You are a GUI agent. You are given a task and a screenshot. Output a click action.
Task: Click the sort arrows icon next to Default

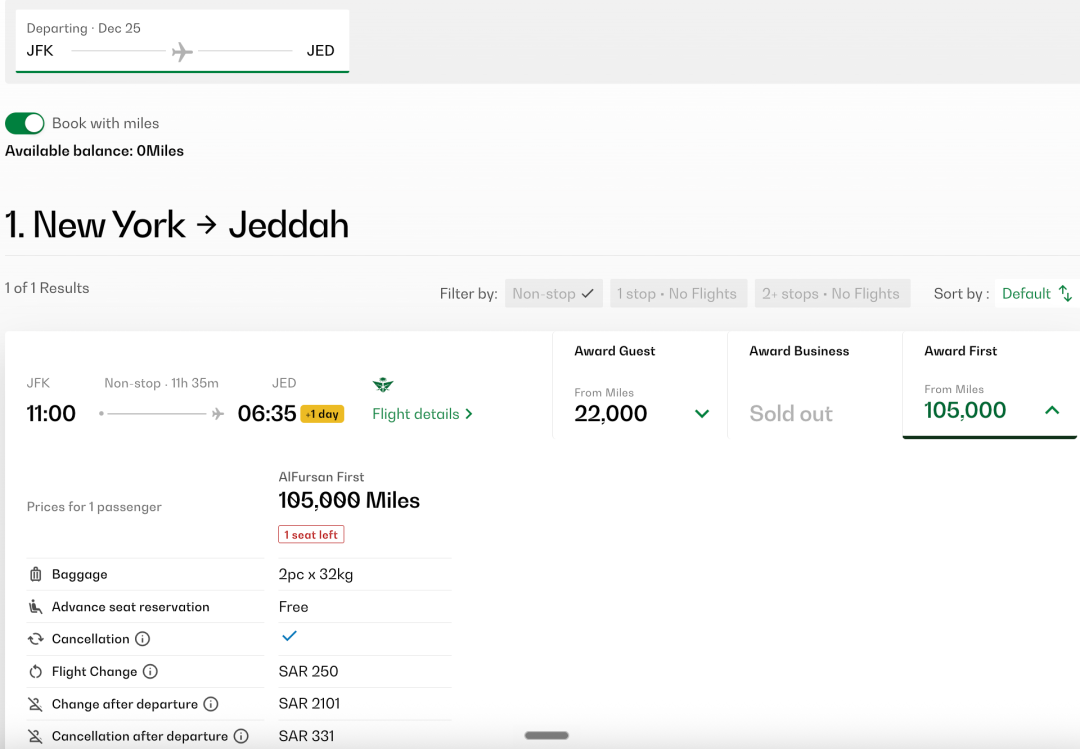(1065, 294)
